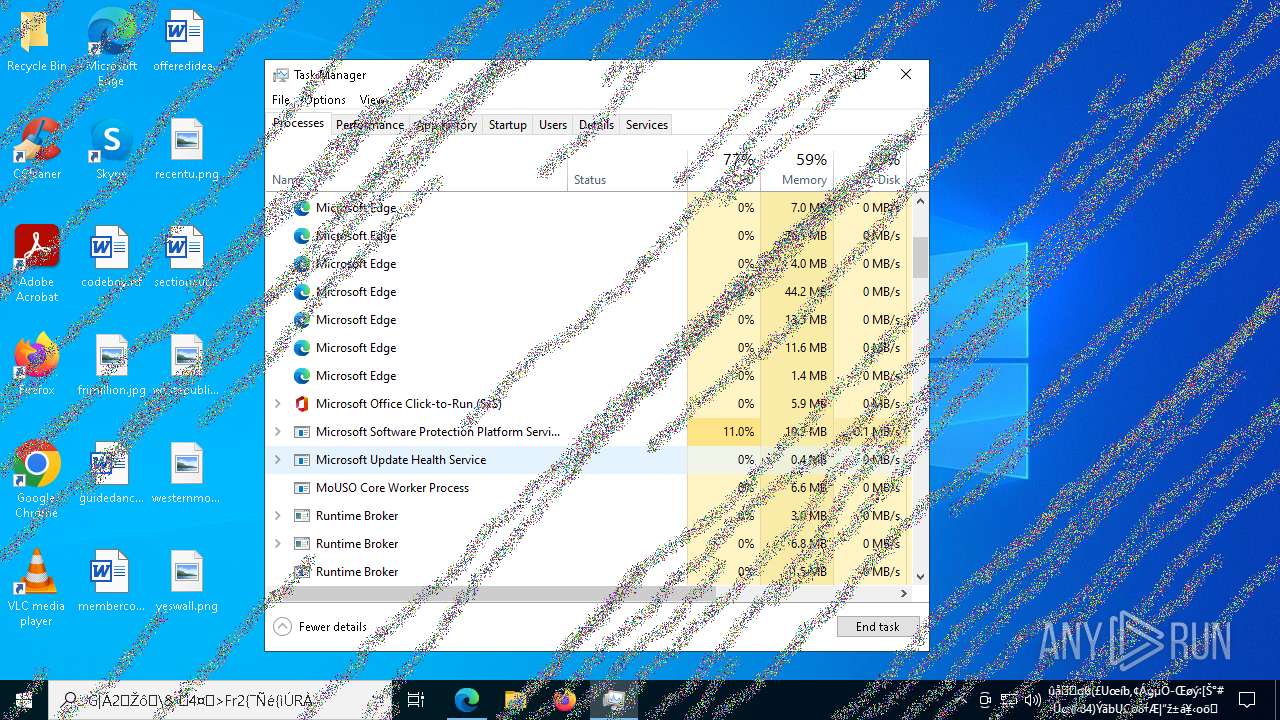Open the Recycle Bin desktop icon

point(36,42)
